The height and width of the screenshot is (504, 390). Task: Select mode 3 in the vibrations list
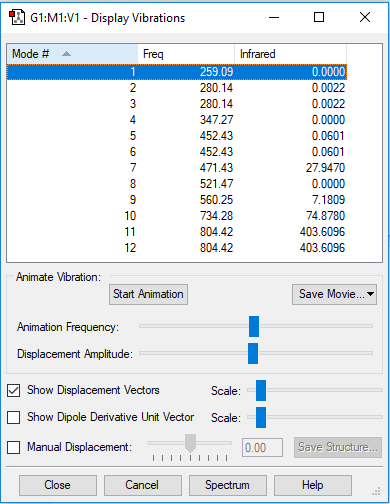click(177, 104)
